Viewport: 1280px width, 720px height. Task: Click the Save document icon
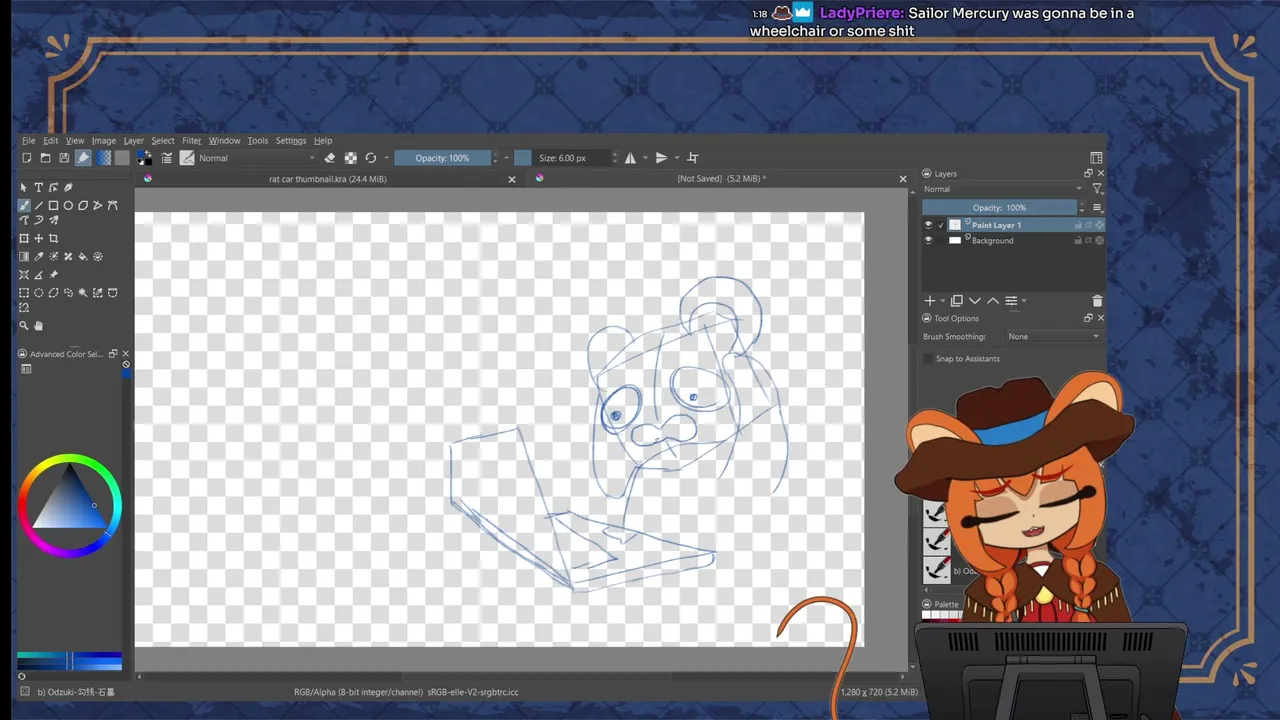click(x=64, y=158)
